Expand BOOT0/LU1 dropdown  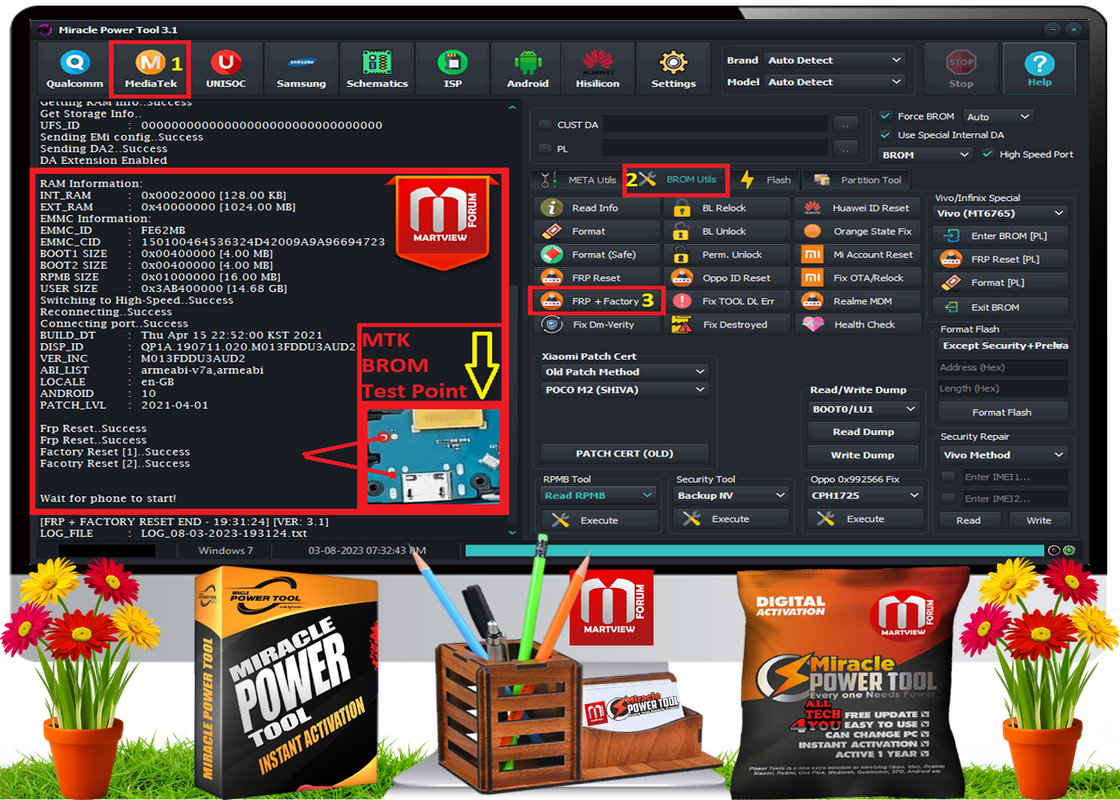pyautogui.click(x=864, y=409)
